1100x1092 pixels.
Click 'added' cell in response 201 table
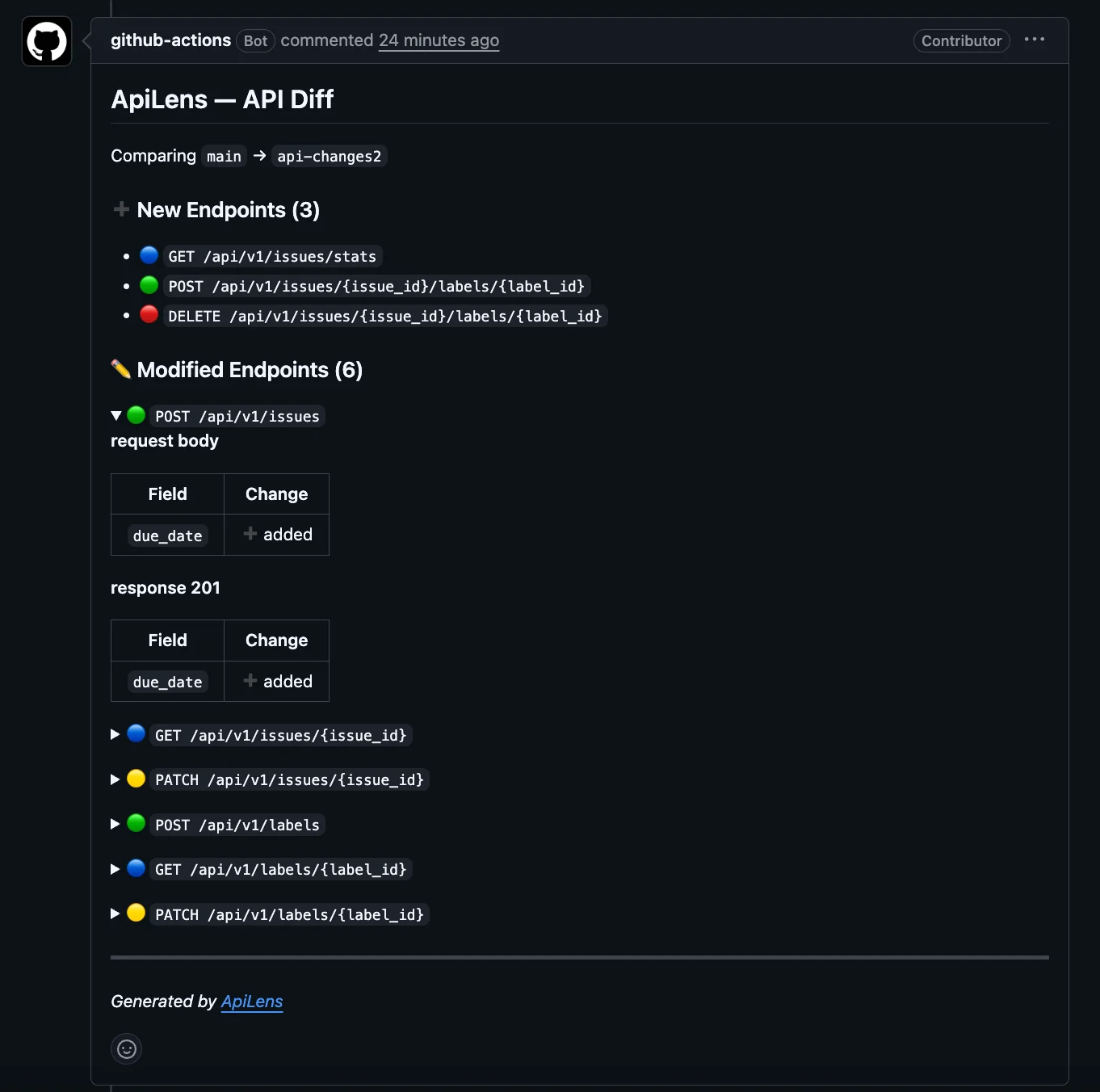[277, 681]
